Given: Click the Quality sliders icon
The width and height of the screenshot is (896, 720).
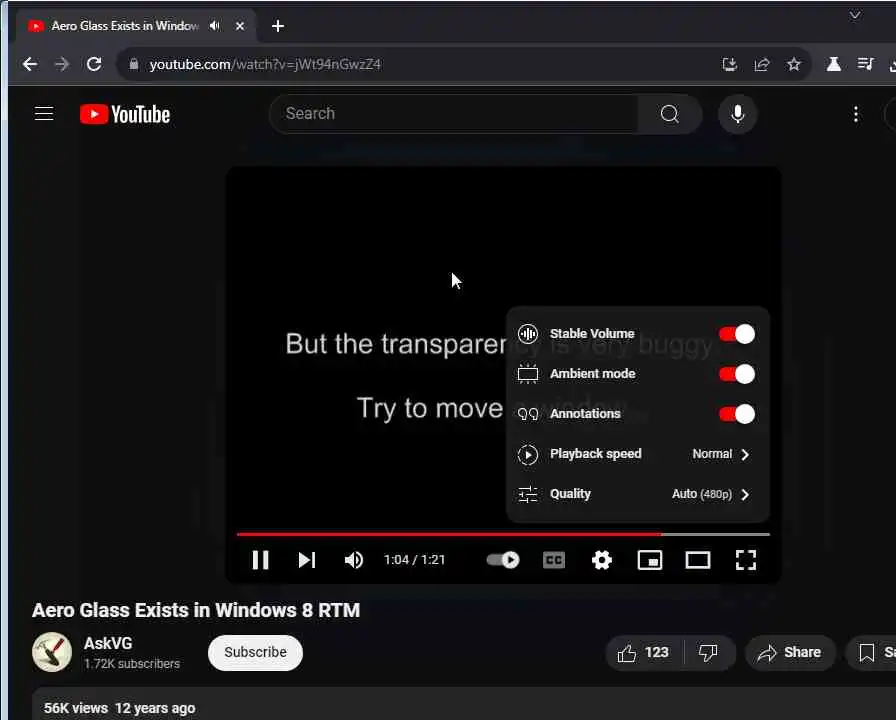Looking at the screenshot, I should (527, 494).
